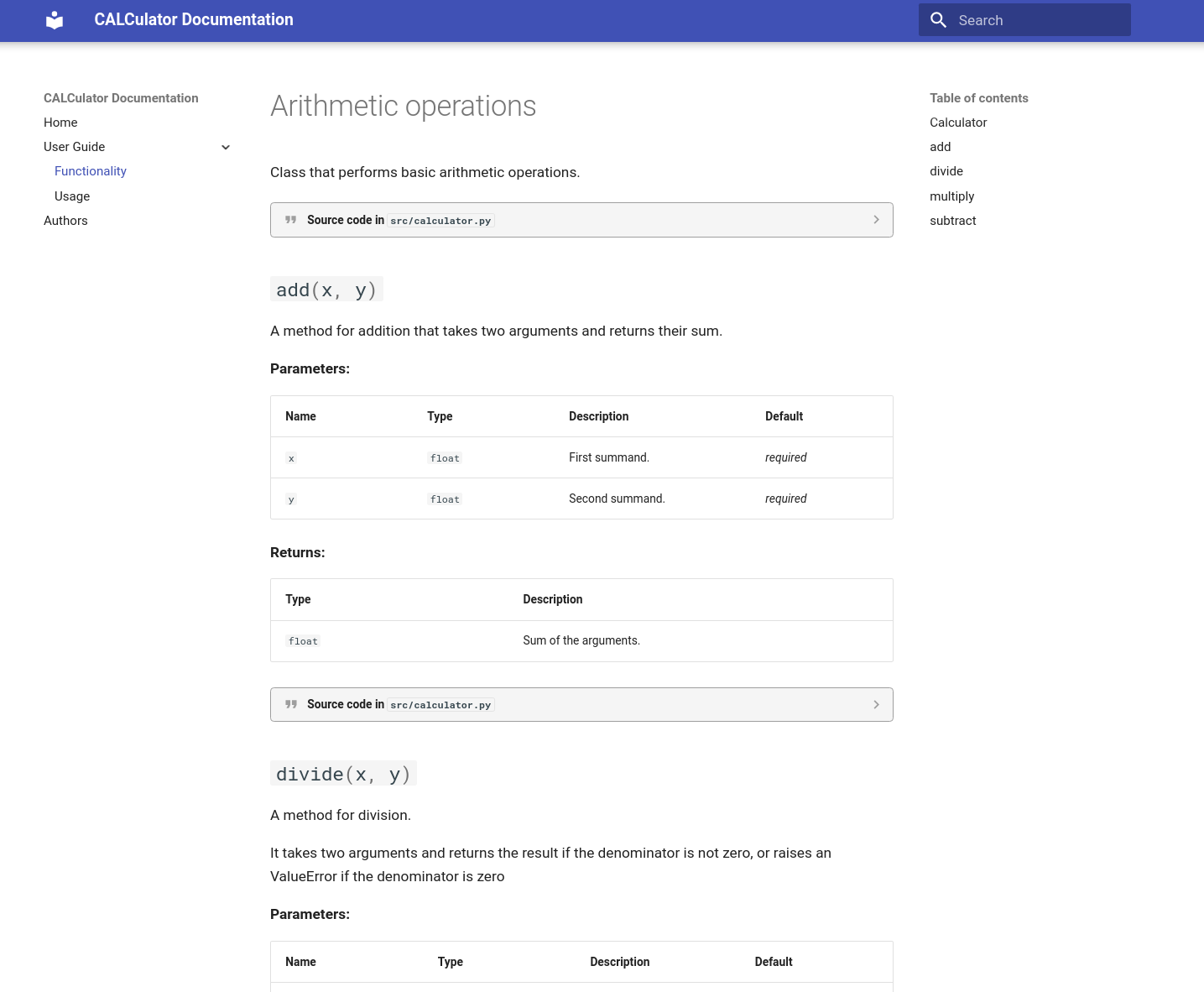This screenshot has height=992, width=1204.
Task: Collapse the User Guide section chevron
Action: (x=225, y=147)
